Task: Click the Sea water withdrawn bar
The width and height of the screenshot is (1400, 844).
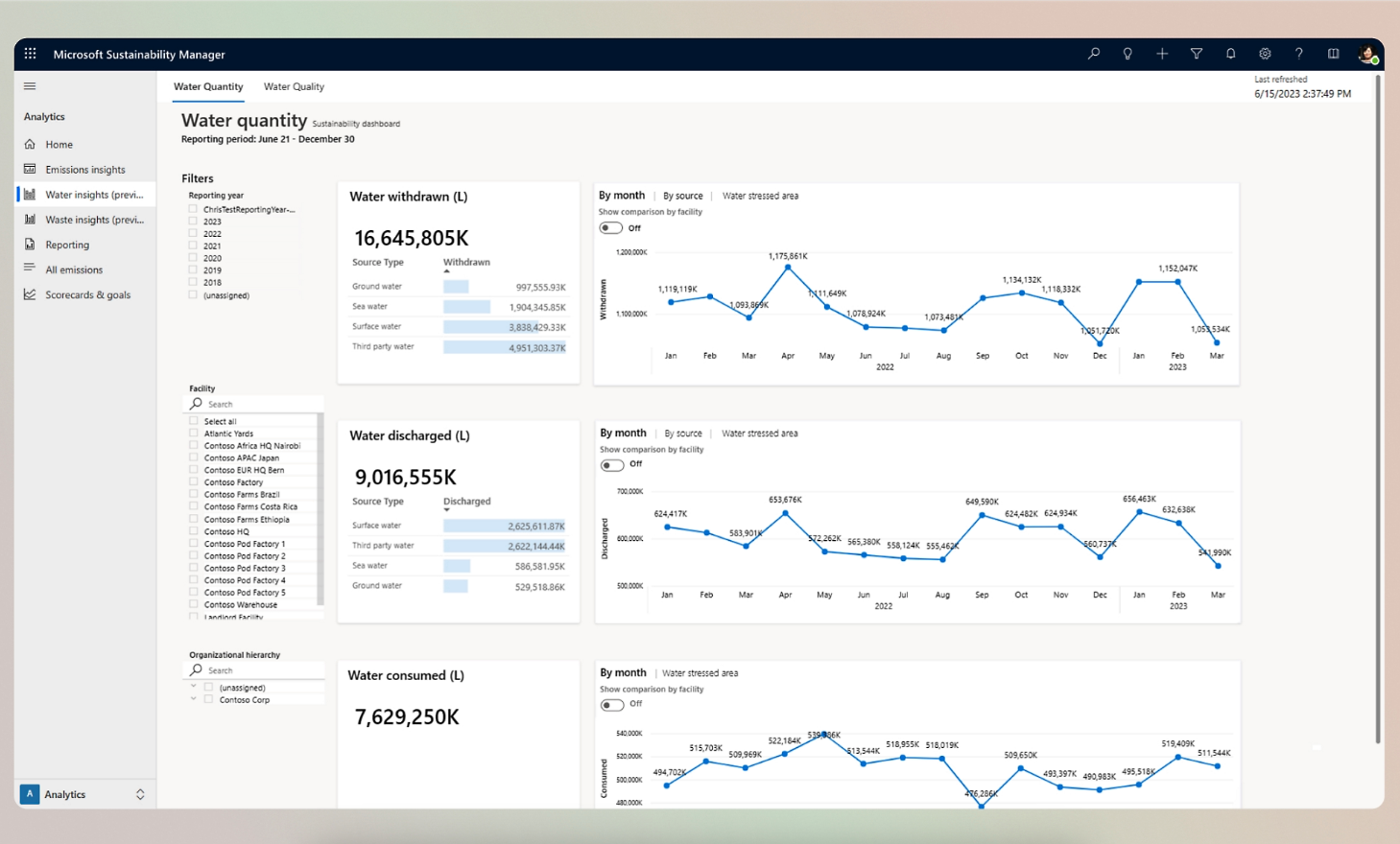Action: 466,307
